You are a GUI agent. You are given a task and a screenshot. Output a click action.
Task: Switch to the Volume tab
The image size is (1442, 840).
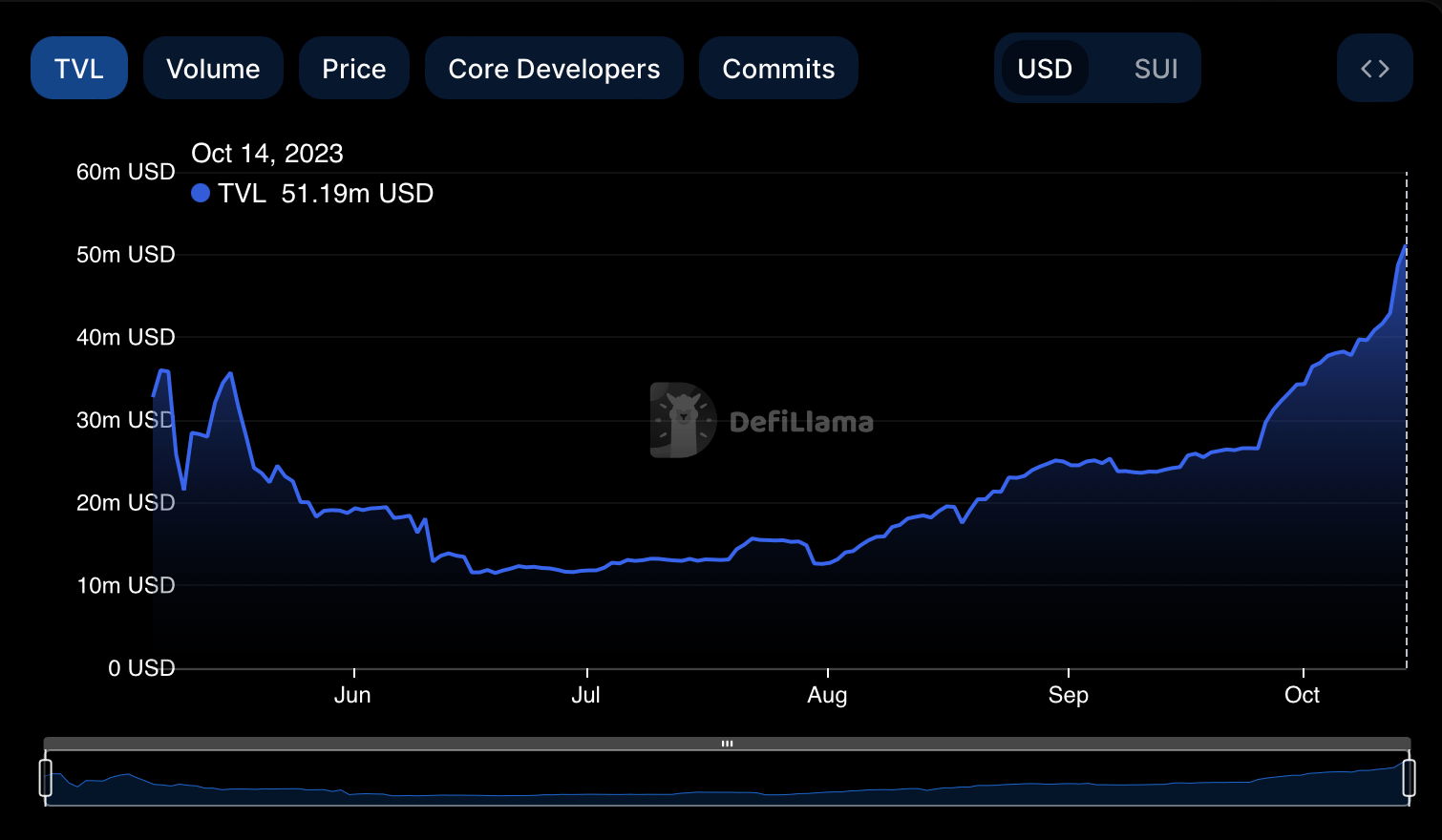click(x=213, y=68)
